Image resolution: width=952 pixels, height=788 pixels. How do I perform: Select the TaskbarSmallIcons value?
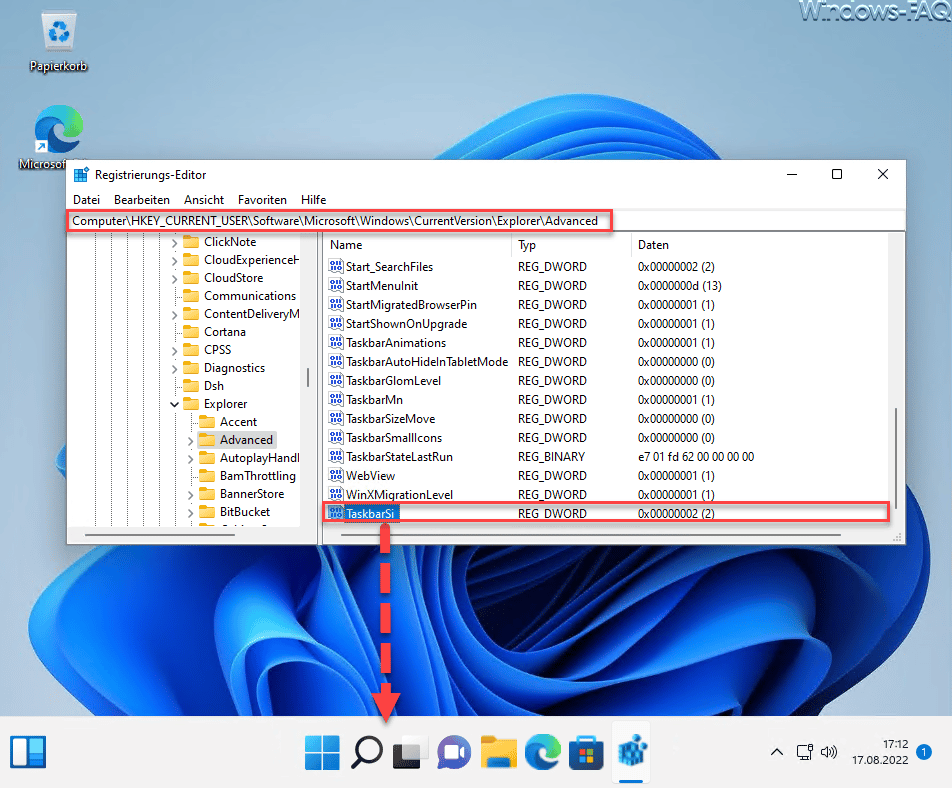(x=394, y=438)
